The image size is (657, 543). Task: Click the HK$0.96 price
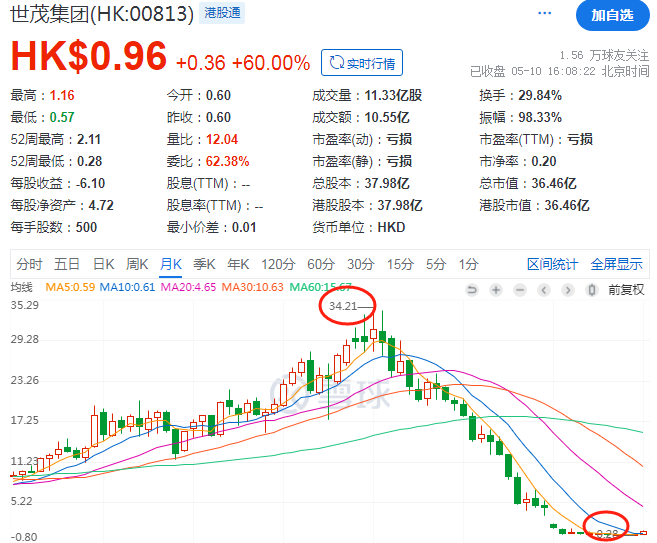coord(88,56)
